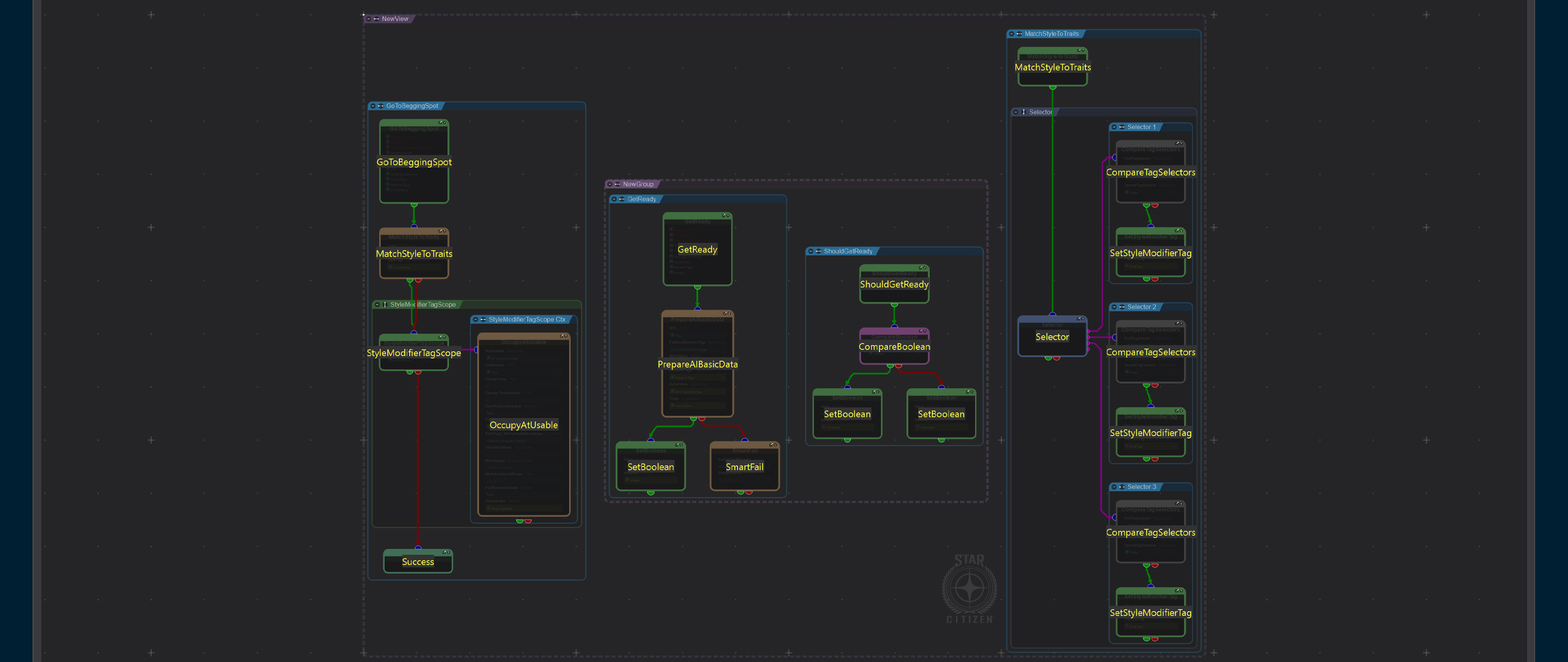Viewport: 1568px width, 662px height.
Task: Collapse the ShouldGetReady group
Action: coord(810,251)
